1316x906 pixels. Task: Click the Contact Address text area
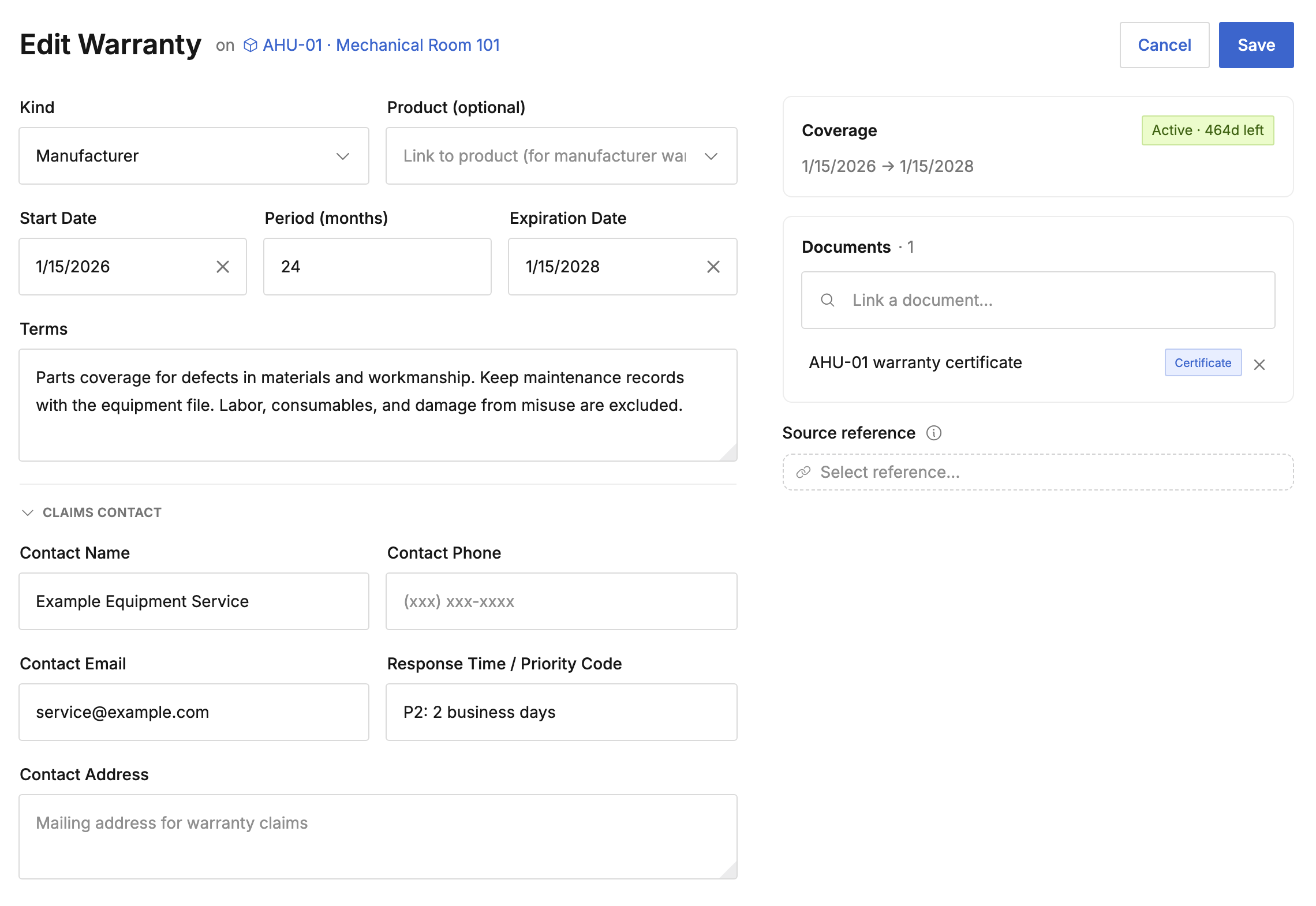(x=378, y=837)
